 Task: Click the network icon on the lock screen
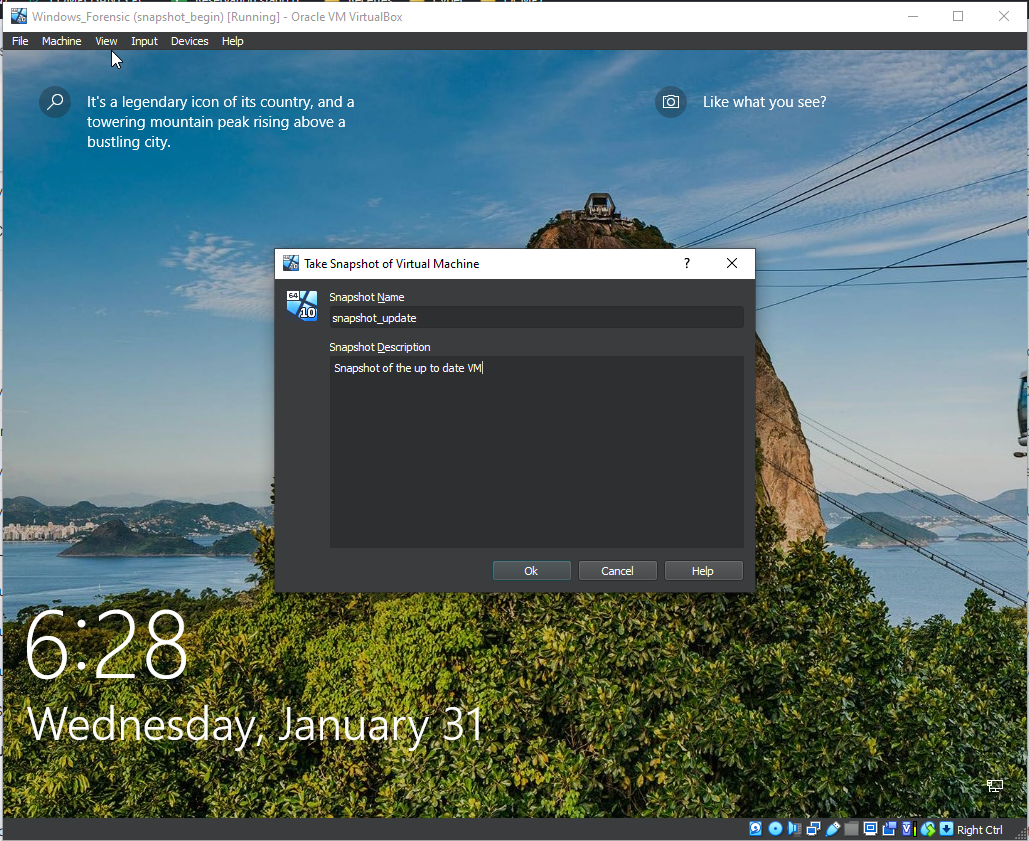point(995,786)
